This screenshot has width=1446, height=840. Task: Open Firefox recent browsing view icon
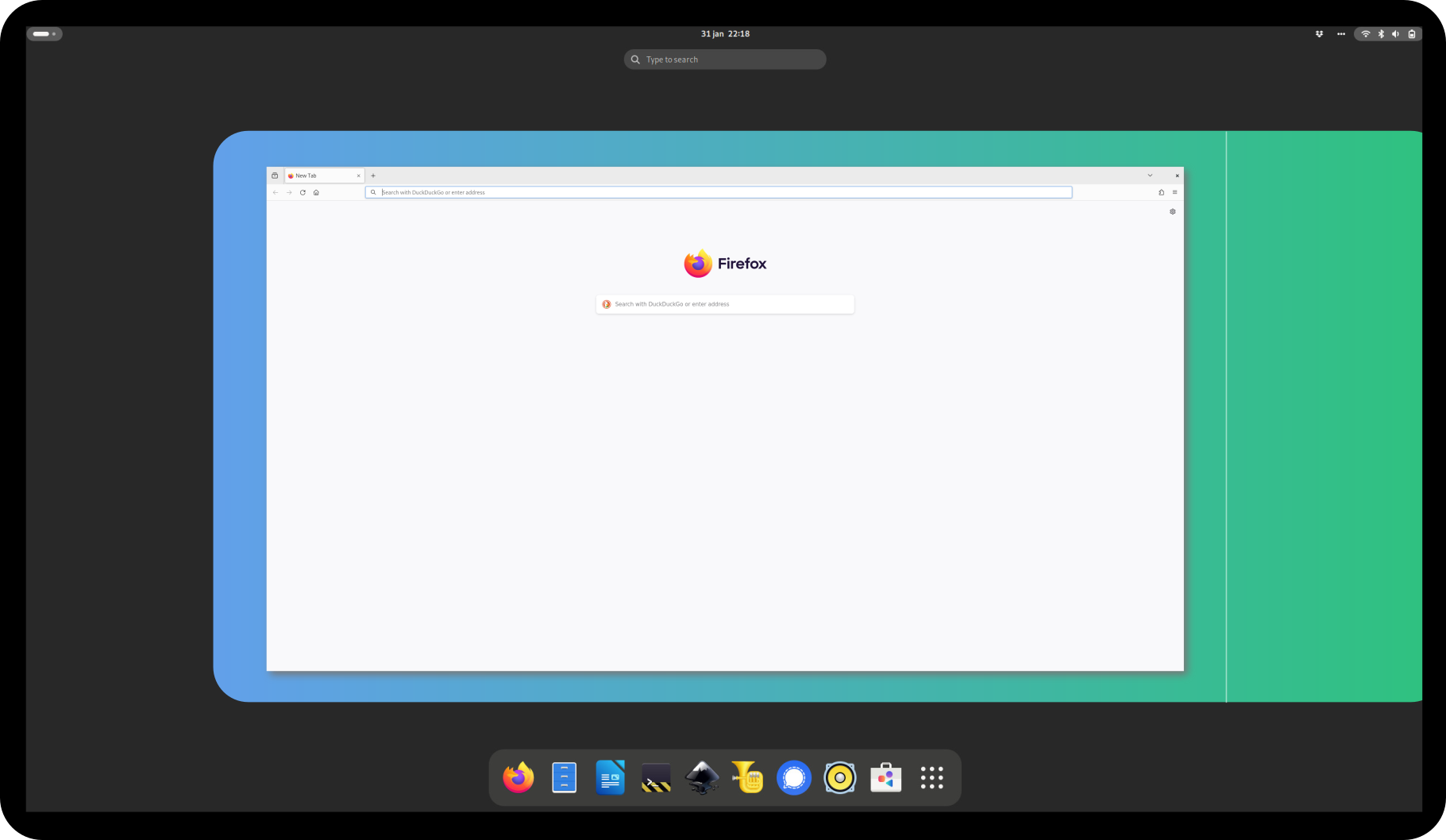275,175
